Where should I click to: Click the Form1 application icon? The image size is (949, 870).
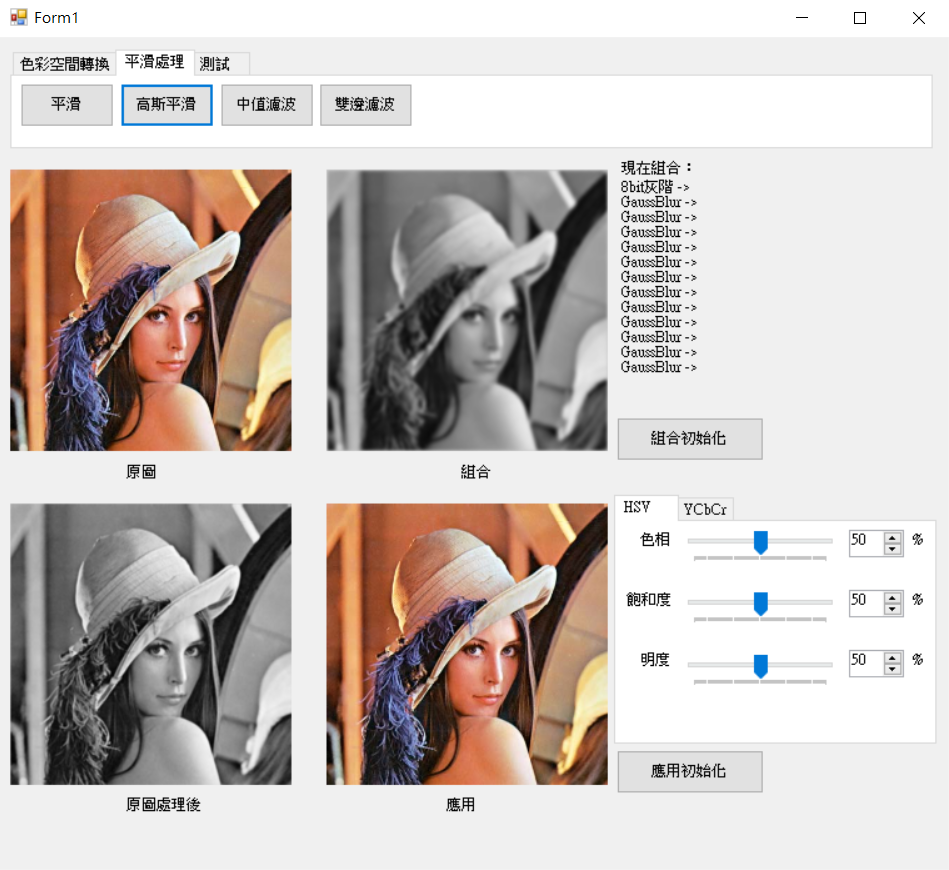(x=19, y=18)
